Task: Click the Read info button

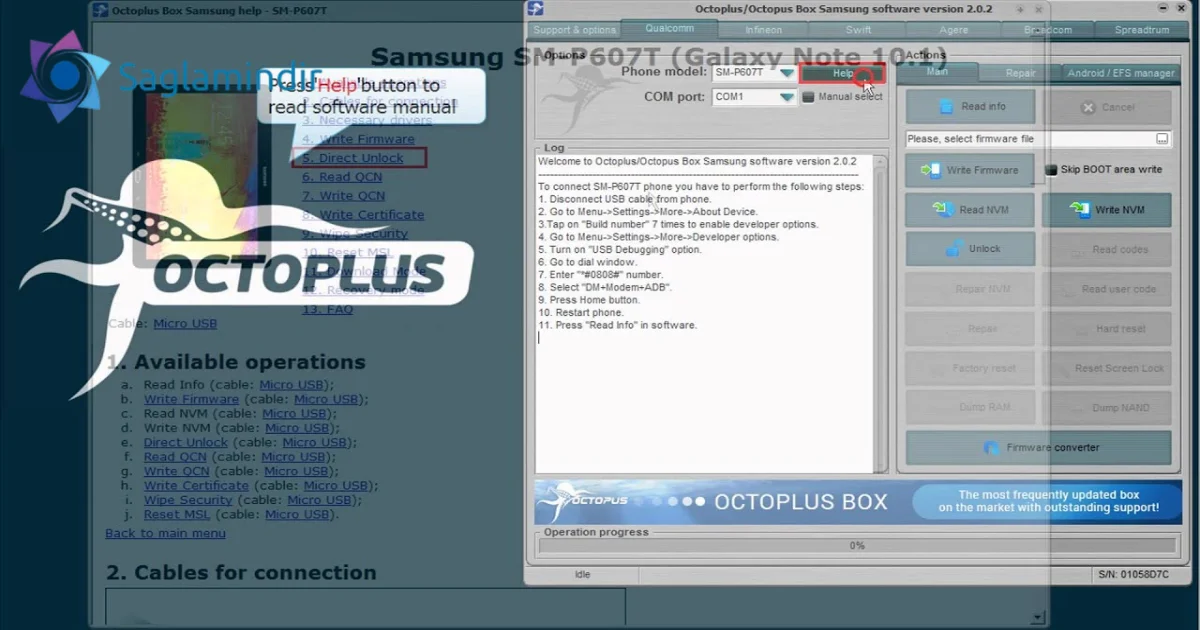Action: (x=972, y=107)
